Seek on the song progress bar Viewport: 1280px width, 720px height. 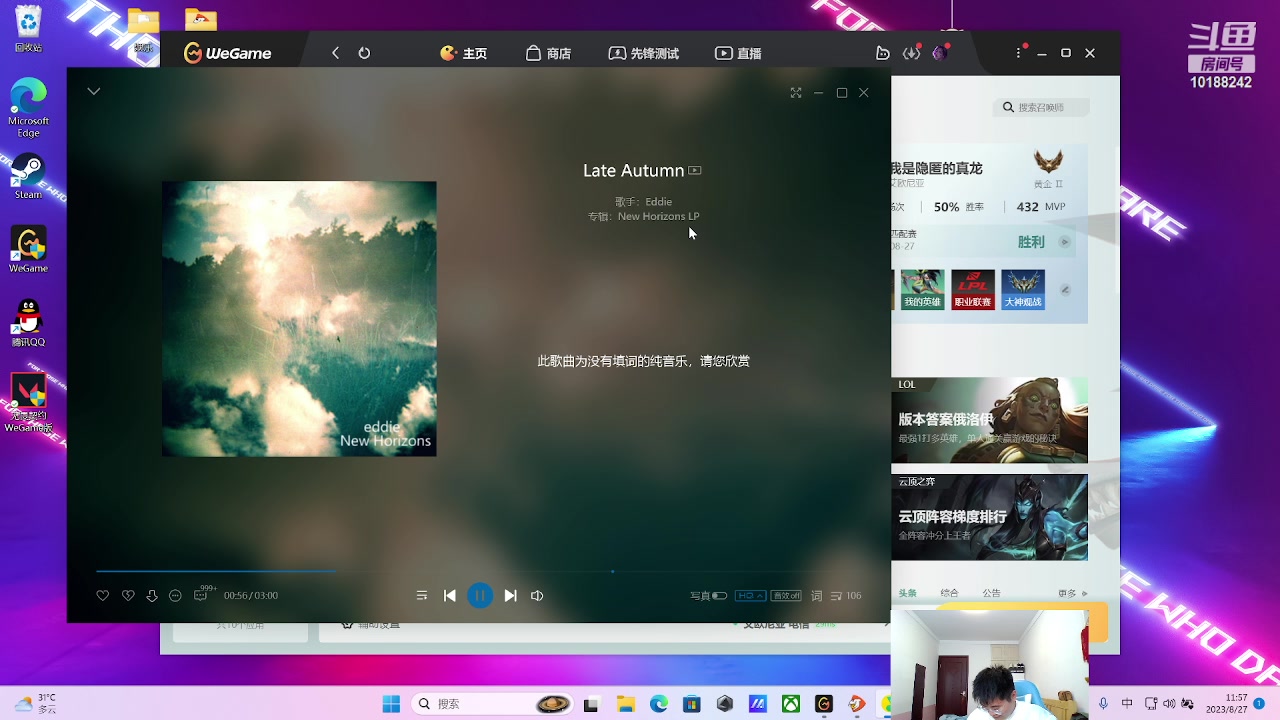point(479,571)
